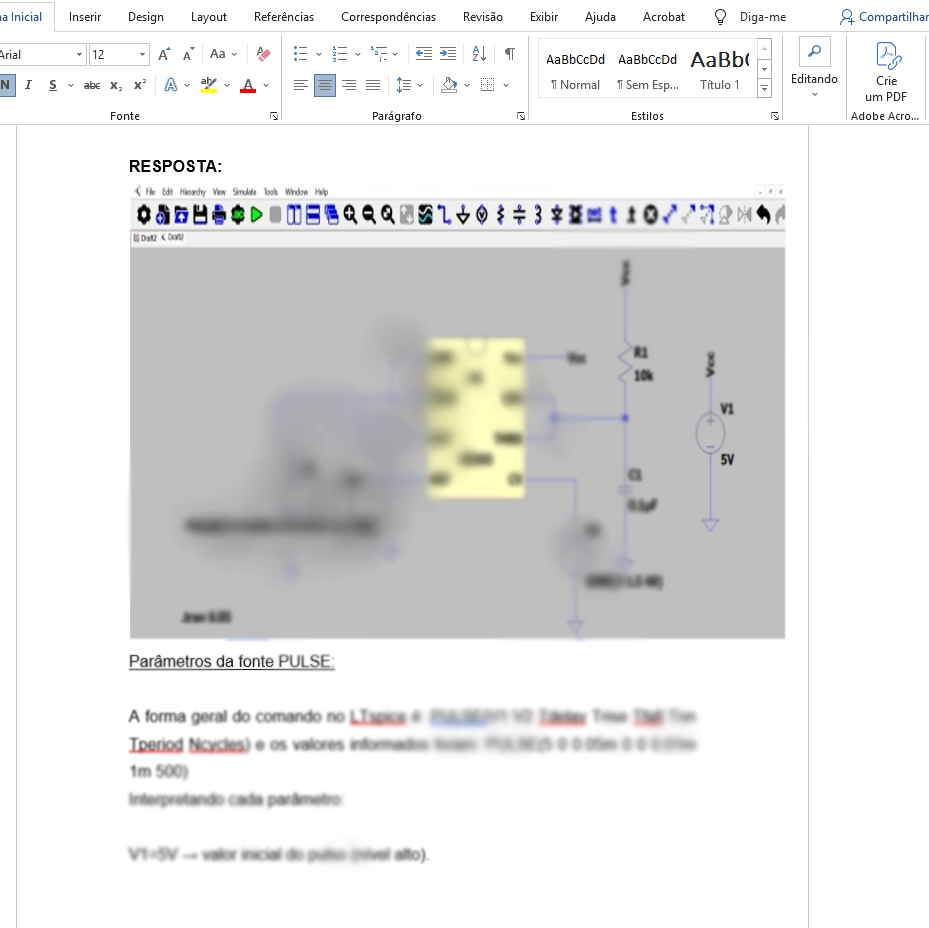
Task: Open the Editando search button
Action: (814, 54)
